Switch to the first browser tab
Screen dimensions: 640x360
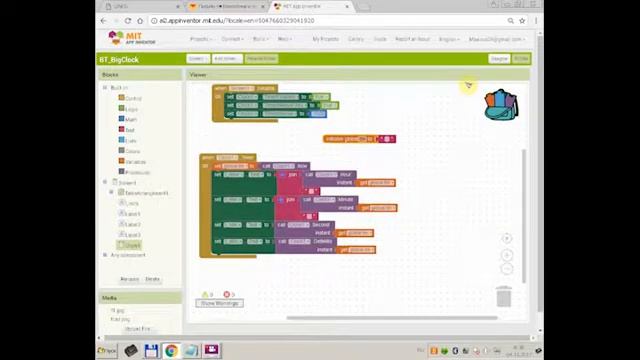click(x=142, y=7)
